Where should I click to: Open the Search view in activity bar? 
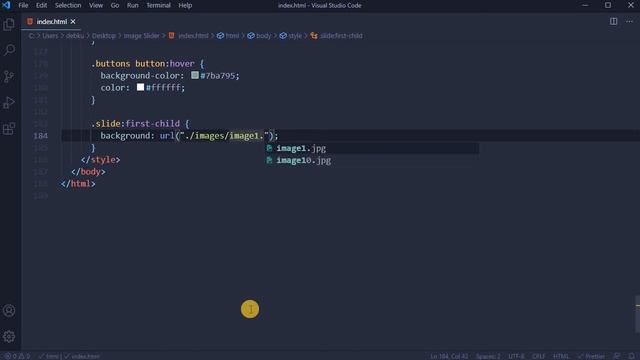pyautogui.click(x=9, y=50)
